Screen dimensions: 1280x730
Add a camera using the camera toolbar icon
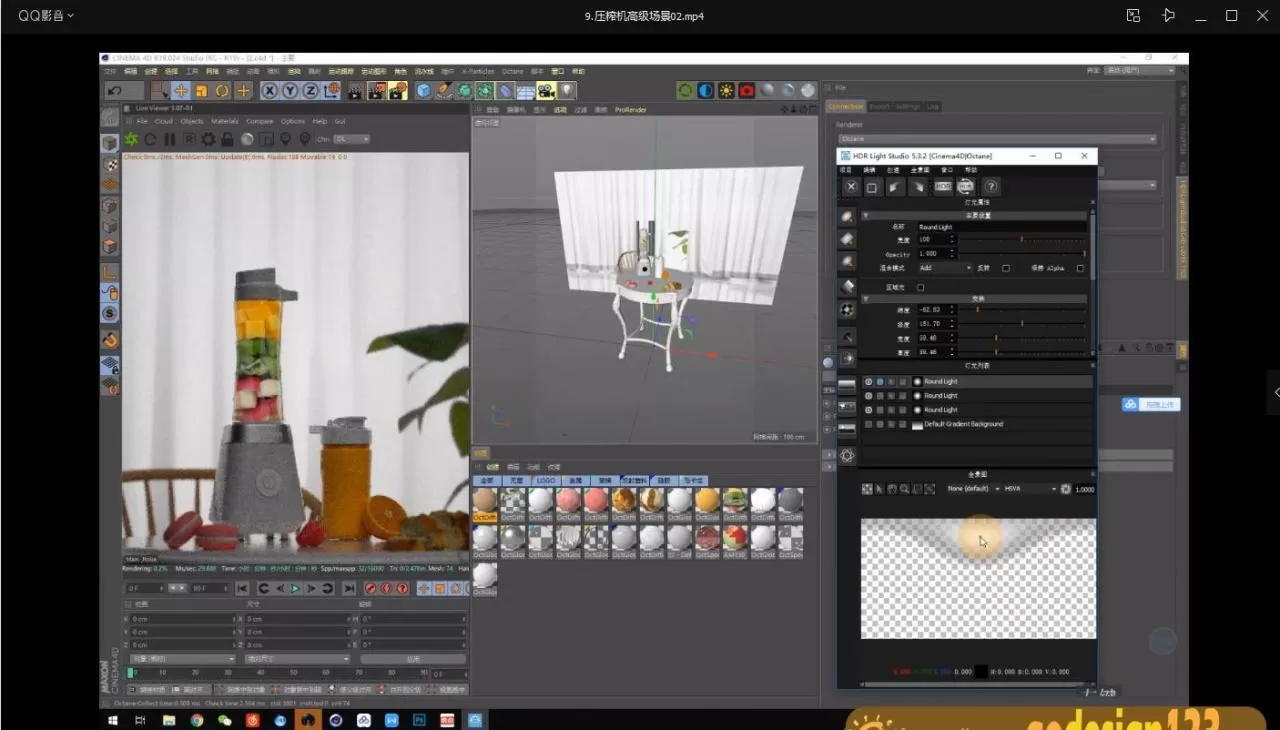(x=545, y=91)
